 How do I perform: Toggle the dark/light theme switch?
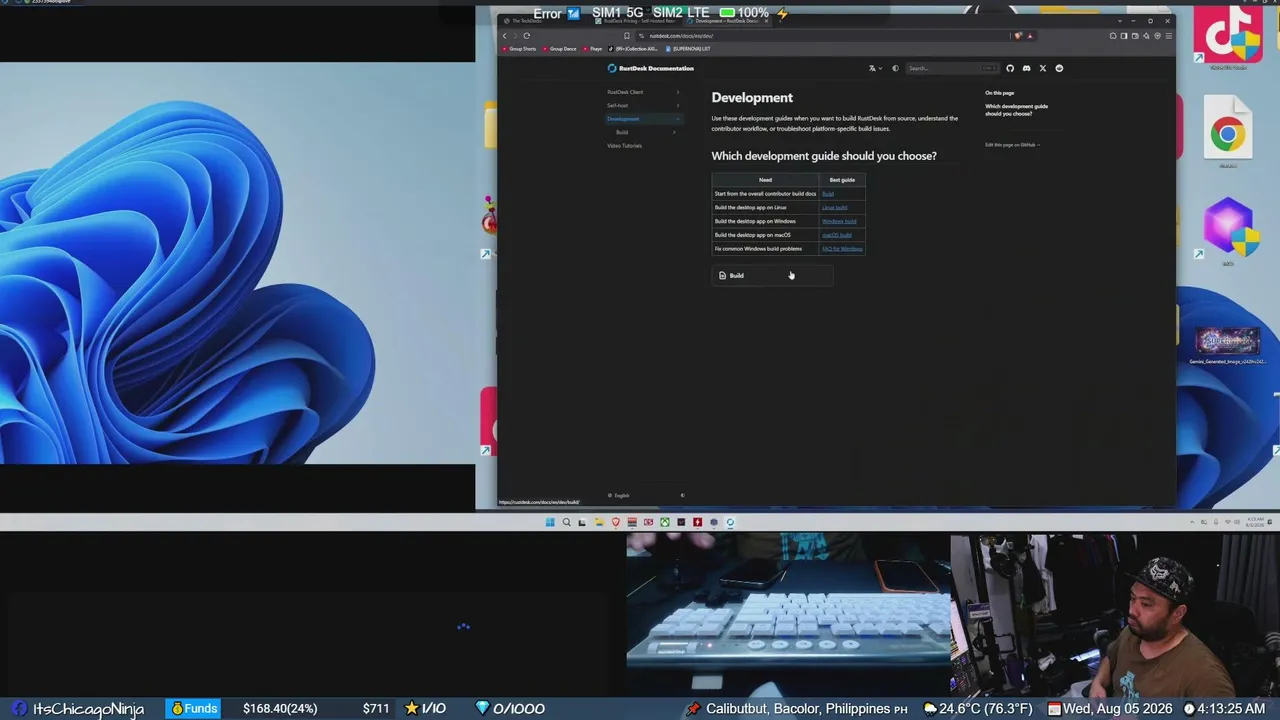coord(895,68)
